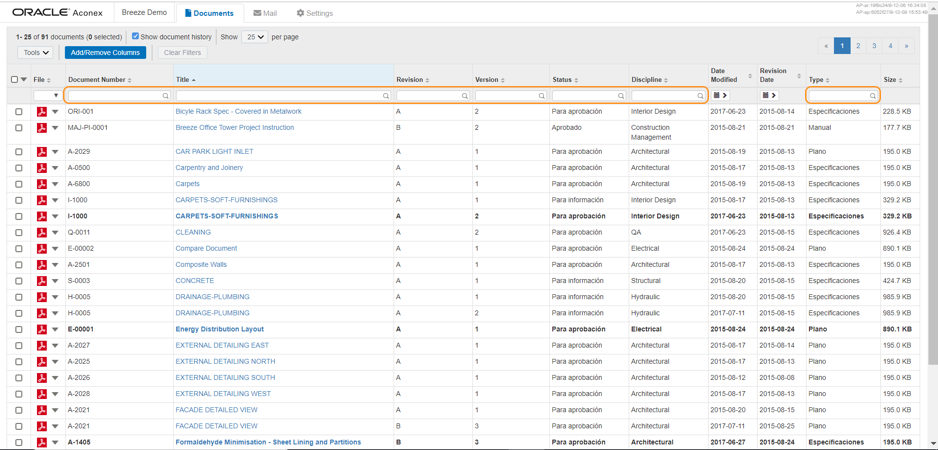Open Date Modified calendar filter icon
938x450 pixels.
coord(720,95)
